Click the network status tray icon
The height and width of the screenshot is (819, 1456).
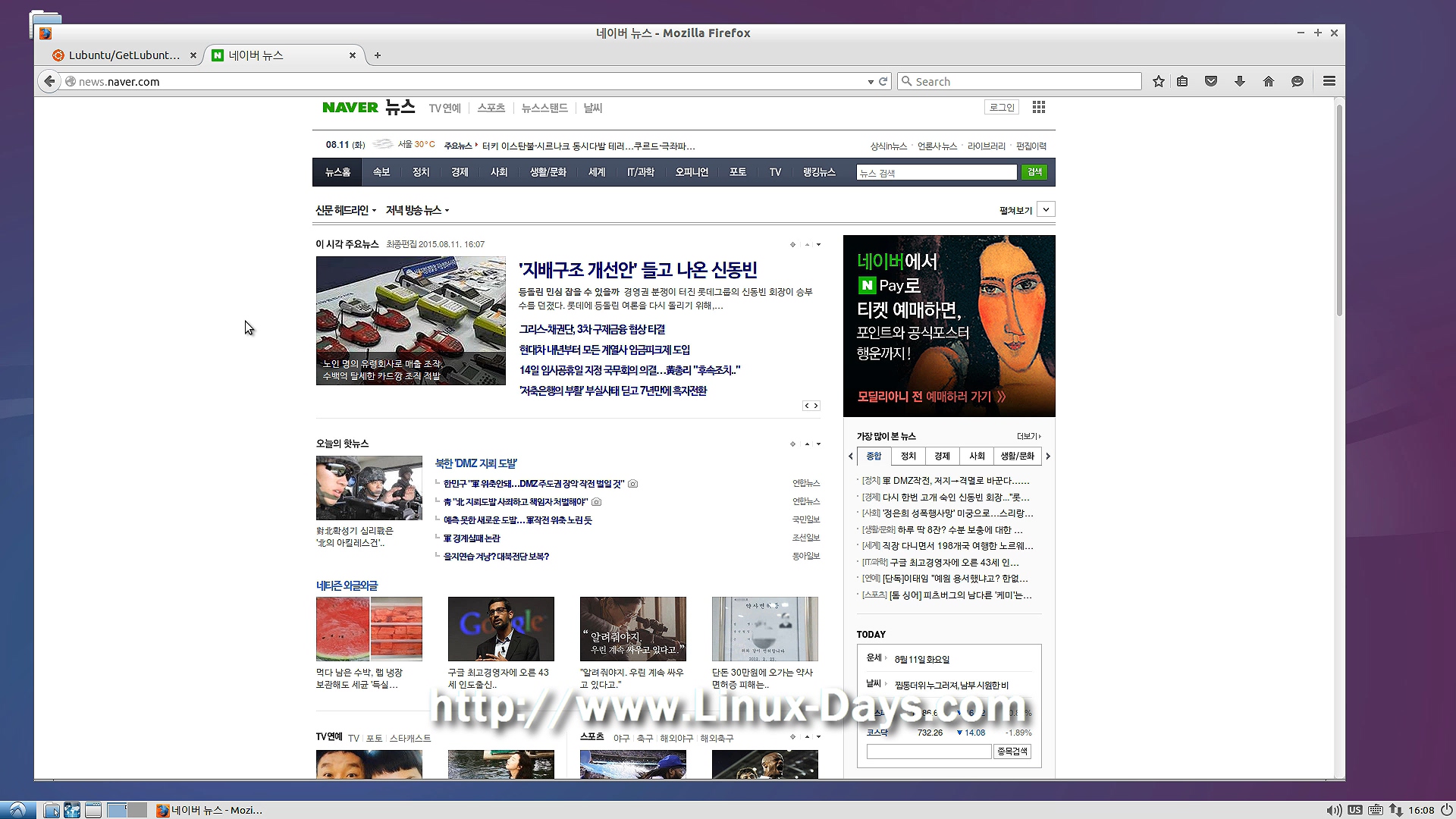pyautogui.click(x=1395, y=810)
